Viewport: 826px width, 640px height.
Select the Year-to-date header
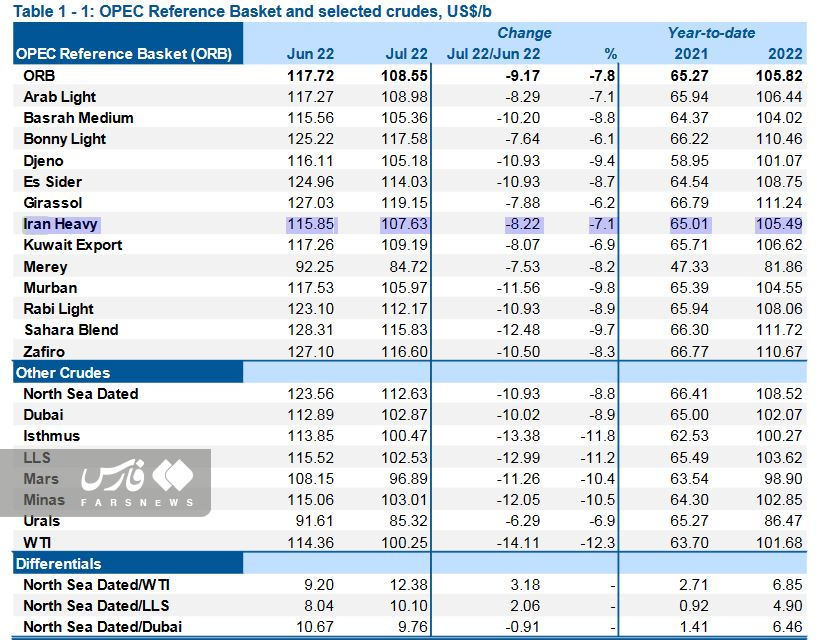pos(711,33)
